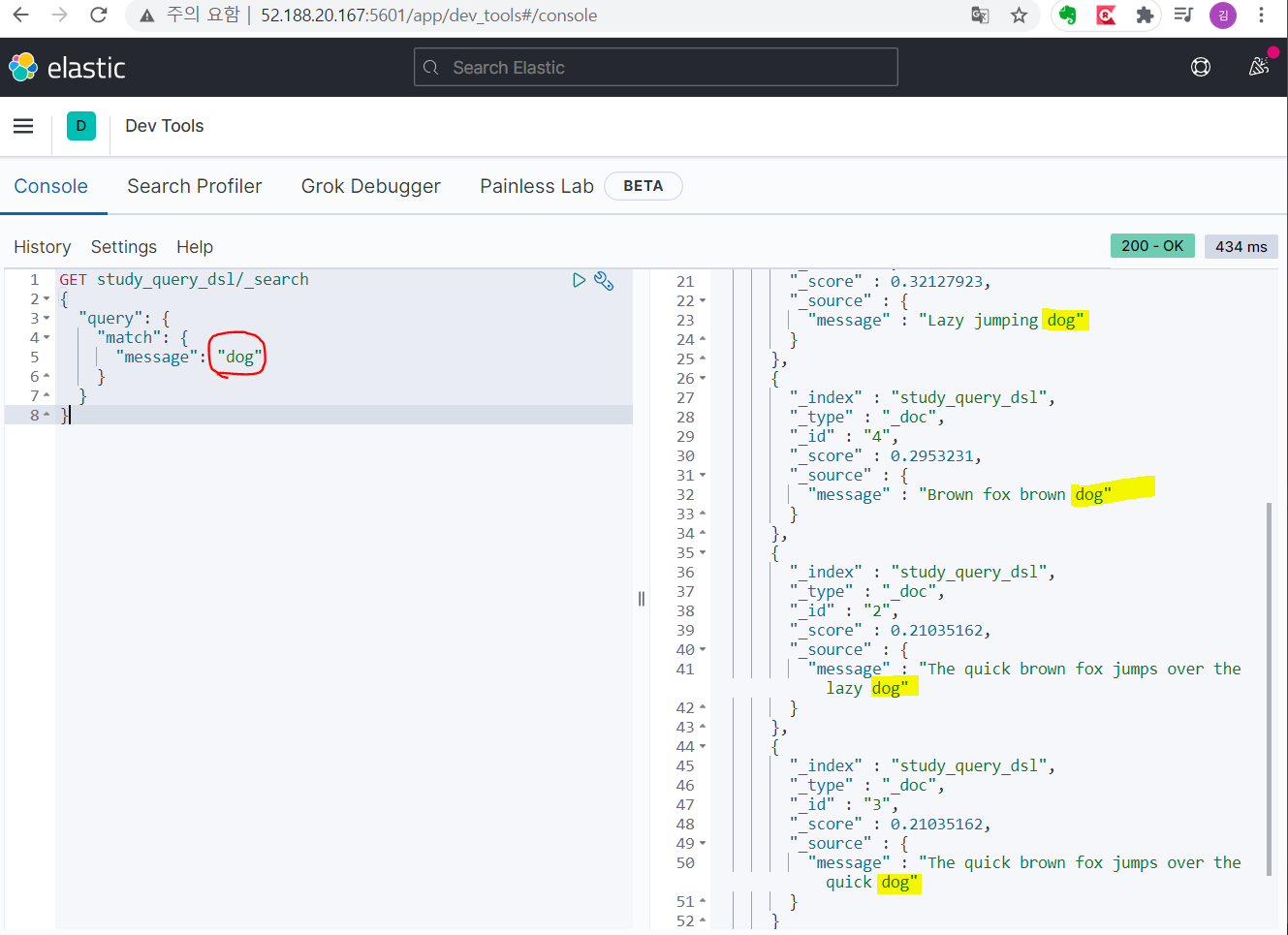Switch to the Grok Debugger tab
The height and width of the screenshot is (935, 1288).
[371, 186]
